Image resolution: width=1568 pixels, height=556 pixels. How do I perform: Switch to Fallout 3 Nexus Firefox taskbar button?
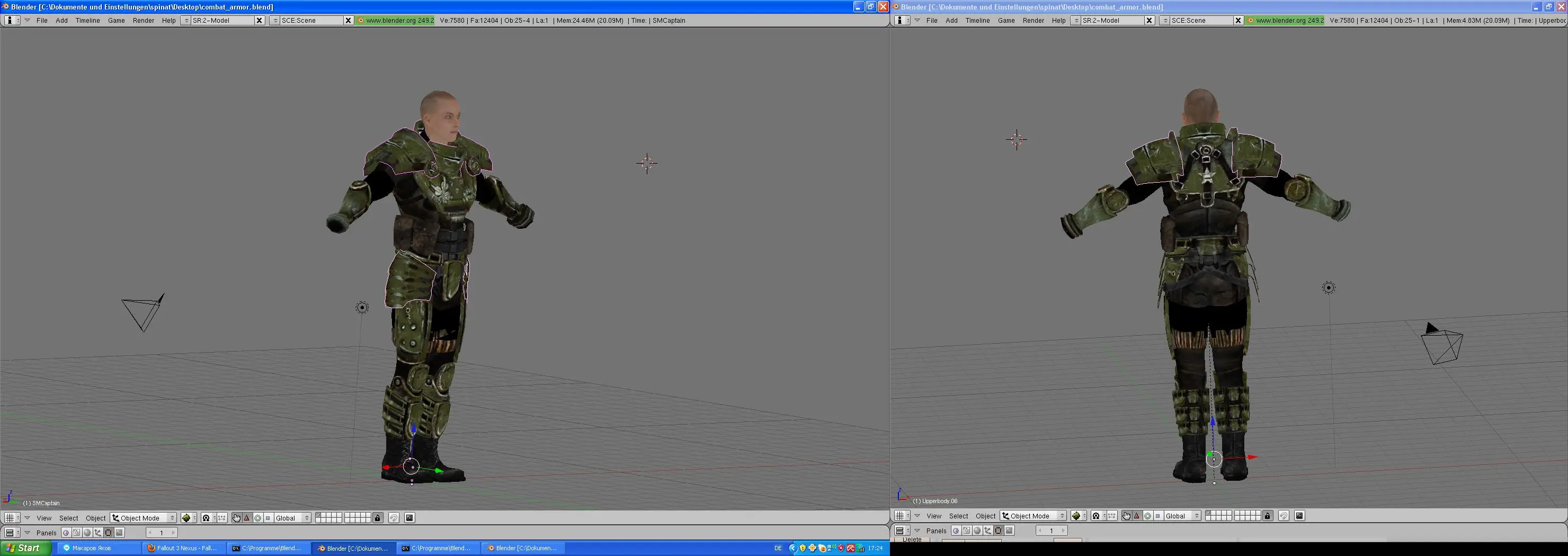(x=183, y=548)
